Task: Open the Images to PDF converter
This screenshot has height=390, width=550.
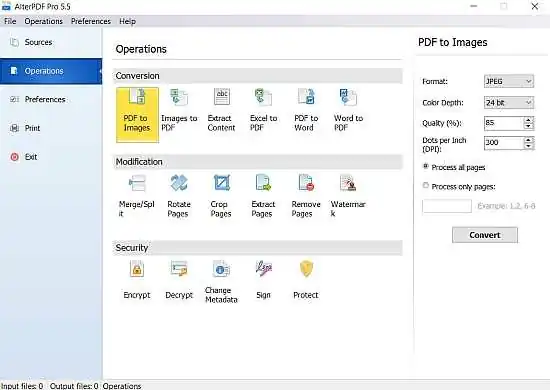Action: click(x=179, y=110)
